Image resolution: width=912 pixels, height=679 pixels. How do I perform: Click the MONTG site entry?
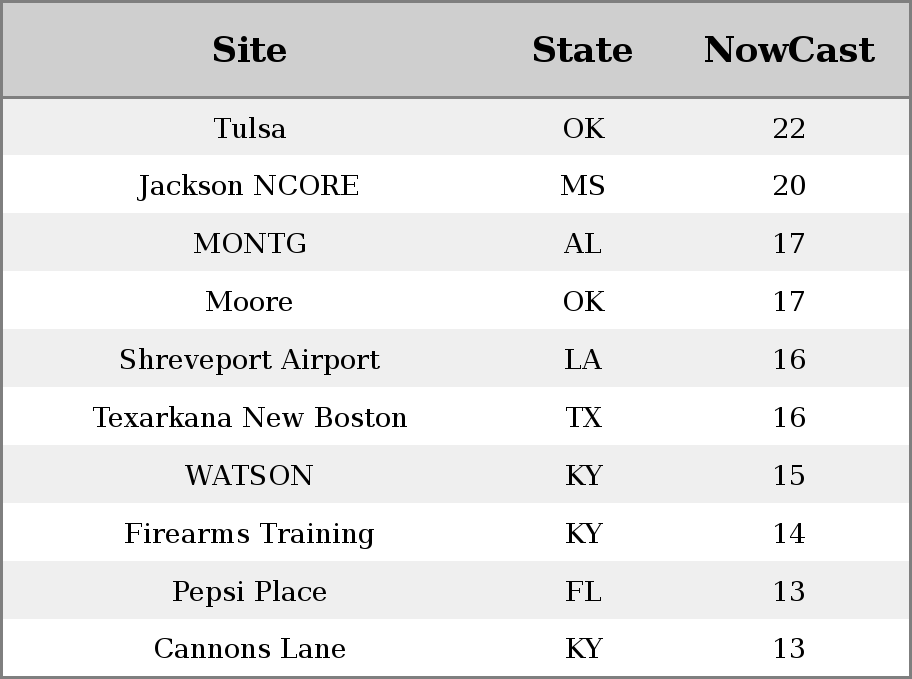(x=250, y=244)
